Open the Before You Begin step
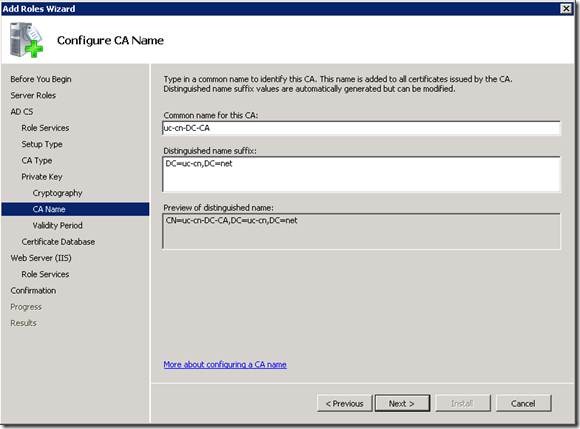Image resolution: width=580 pixels, height=429 pixels. pos(41,79)
